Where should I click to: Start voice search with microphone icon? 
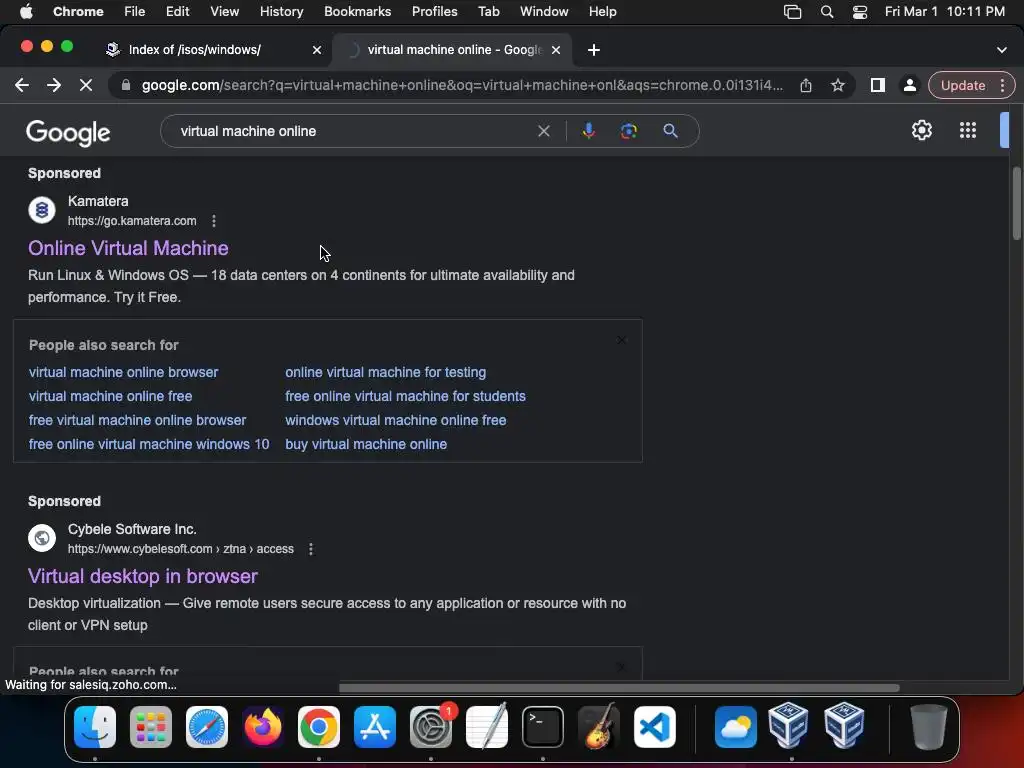point(588,131)
